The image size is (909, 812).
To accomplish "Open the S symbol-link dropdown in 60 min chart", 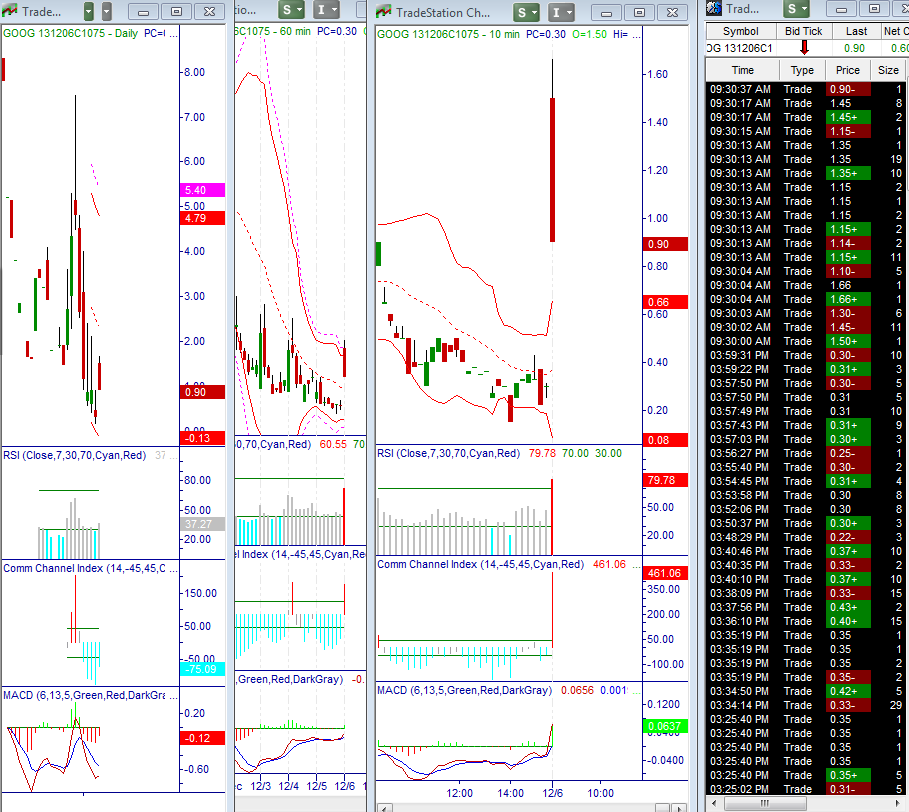I will tap(291, 10).
